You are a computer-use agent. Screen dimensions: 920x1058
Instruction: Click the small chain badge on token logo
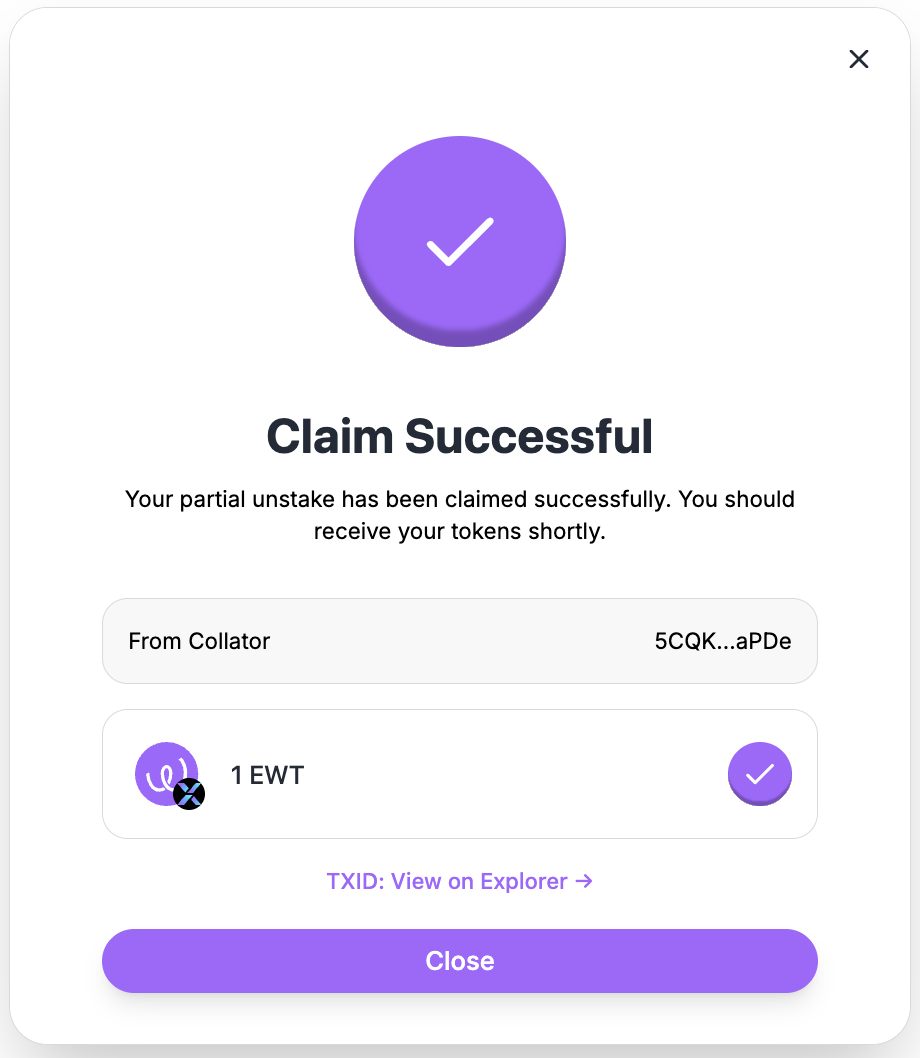[189, 794]
